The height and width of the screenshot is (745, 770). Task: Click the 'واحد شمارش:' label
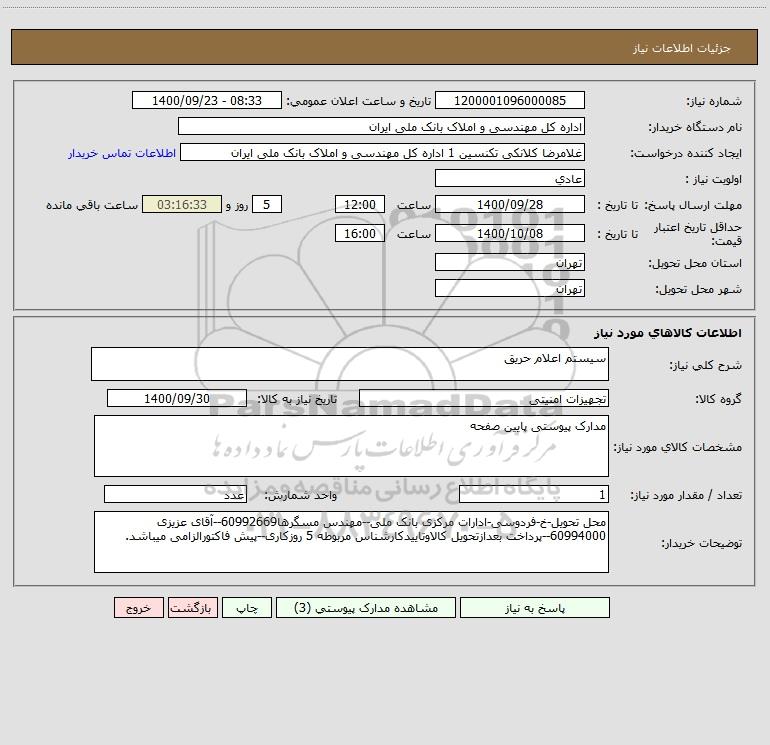pos(301,495)
